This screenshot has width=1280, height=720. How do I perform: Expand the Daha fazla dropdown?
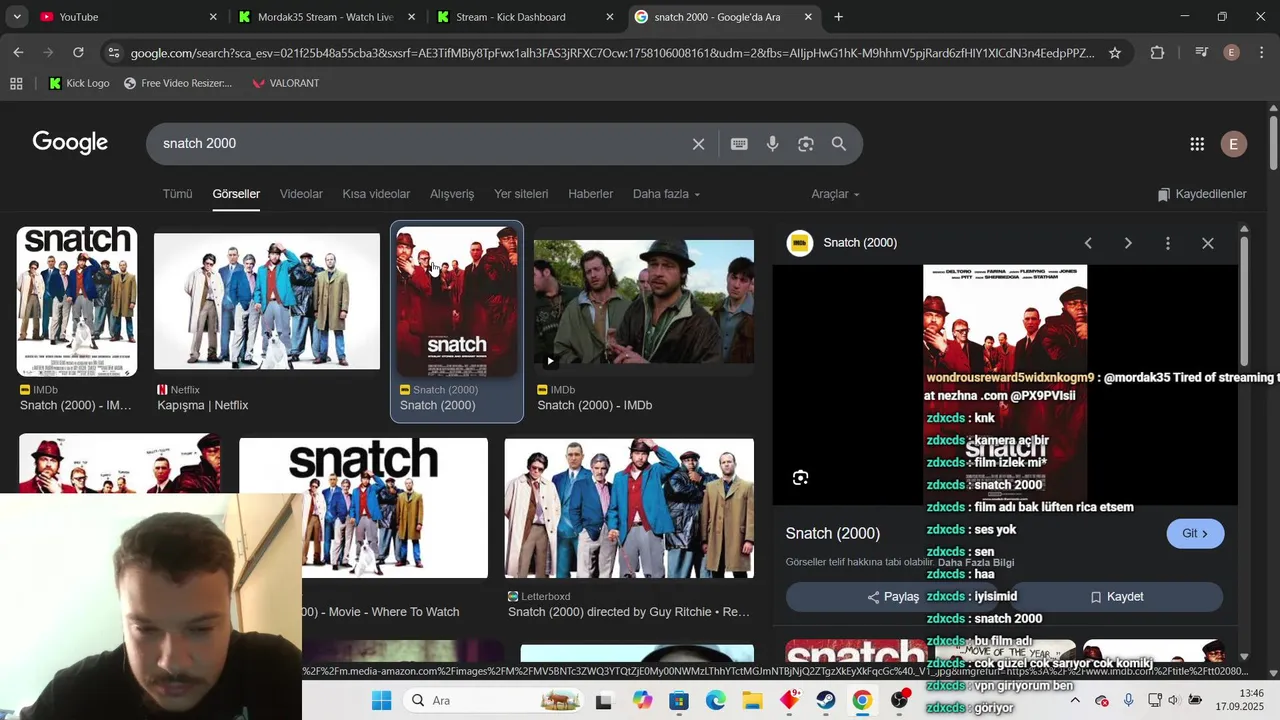[666, 194]
